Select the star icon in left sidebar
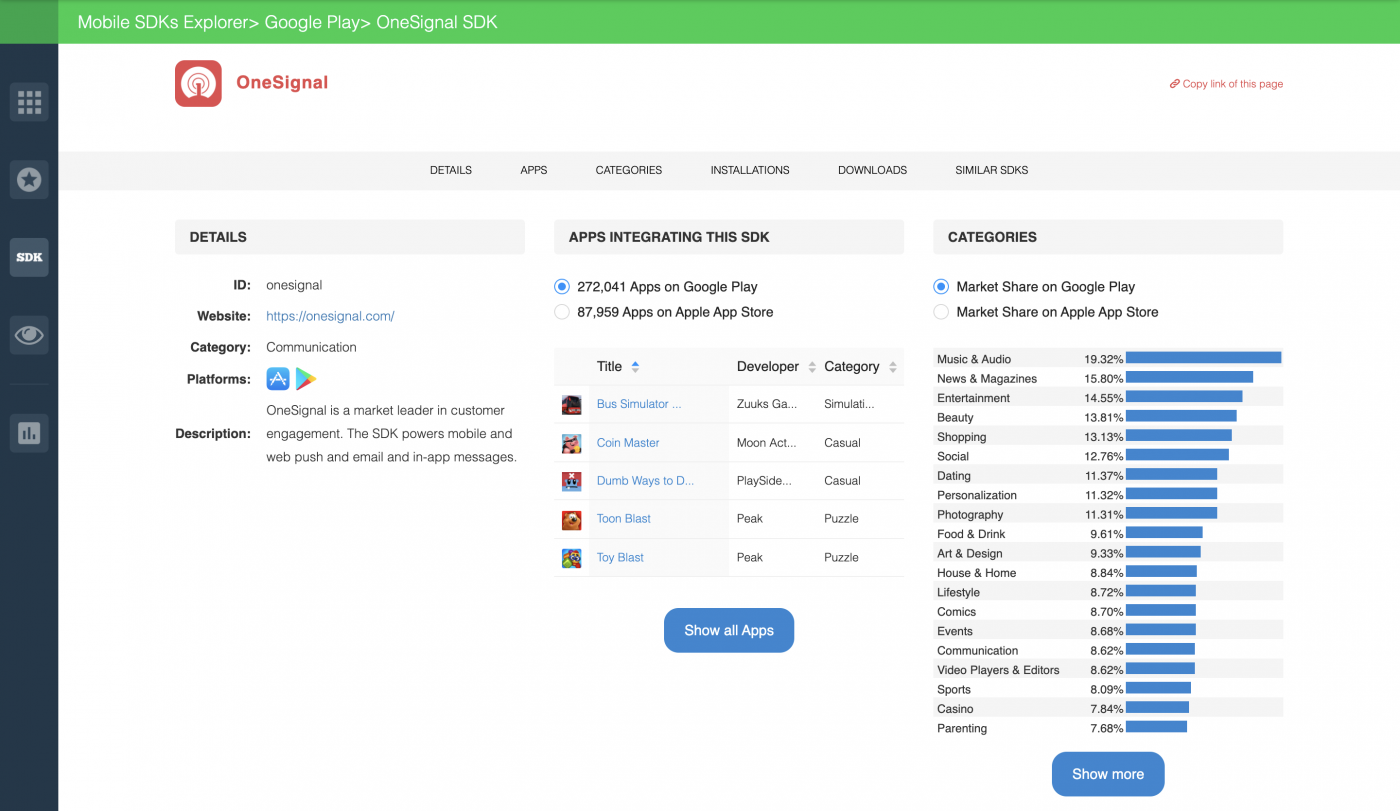 coord(29,179)
